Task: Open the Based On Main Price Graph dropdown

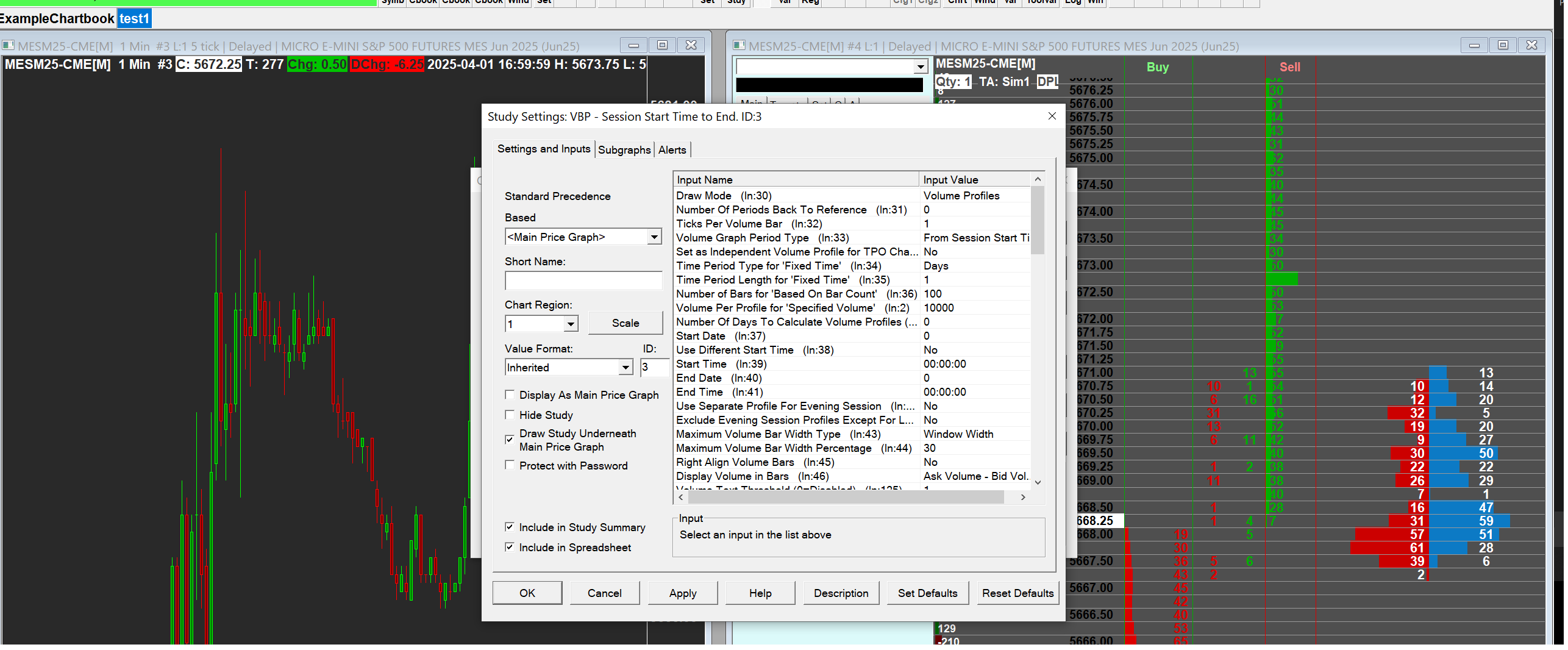Action: (x=654, y=237)
